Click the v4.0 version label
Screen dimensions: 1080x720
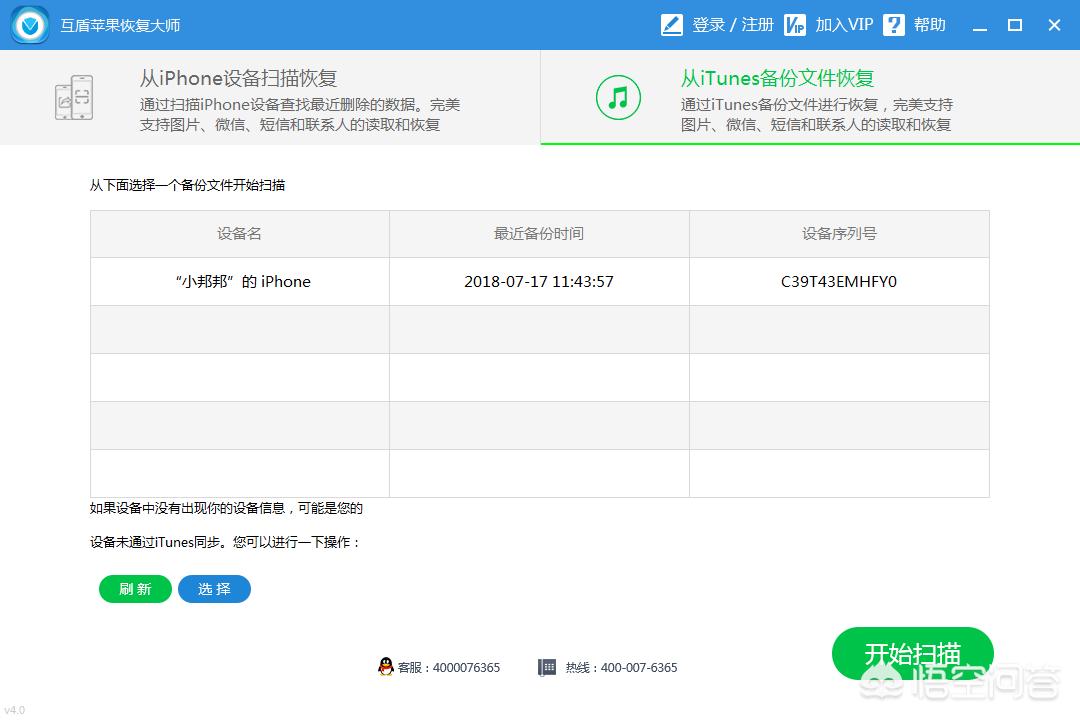pyautogui.click(x=14, y=710)
